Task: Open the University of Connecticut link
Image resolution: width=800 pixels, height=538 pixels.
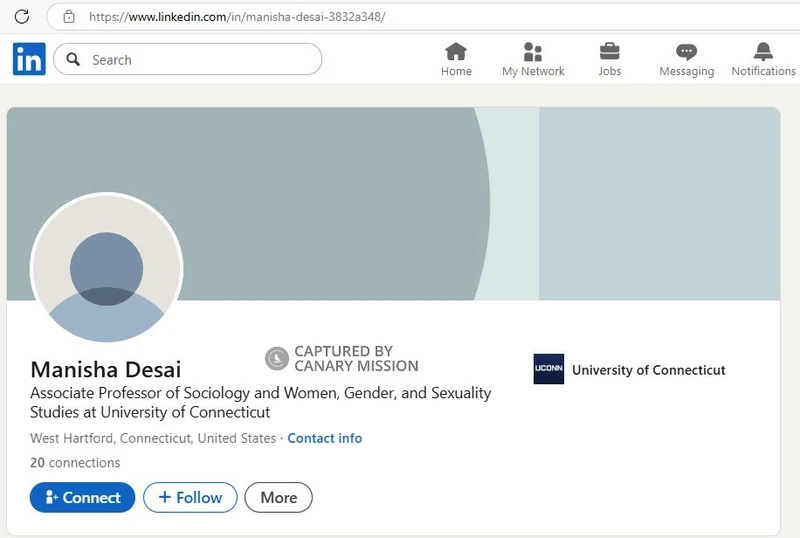Action: (x=648, y=370)
